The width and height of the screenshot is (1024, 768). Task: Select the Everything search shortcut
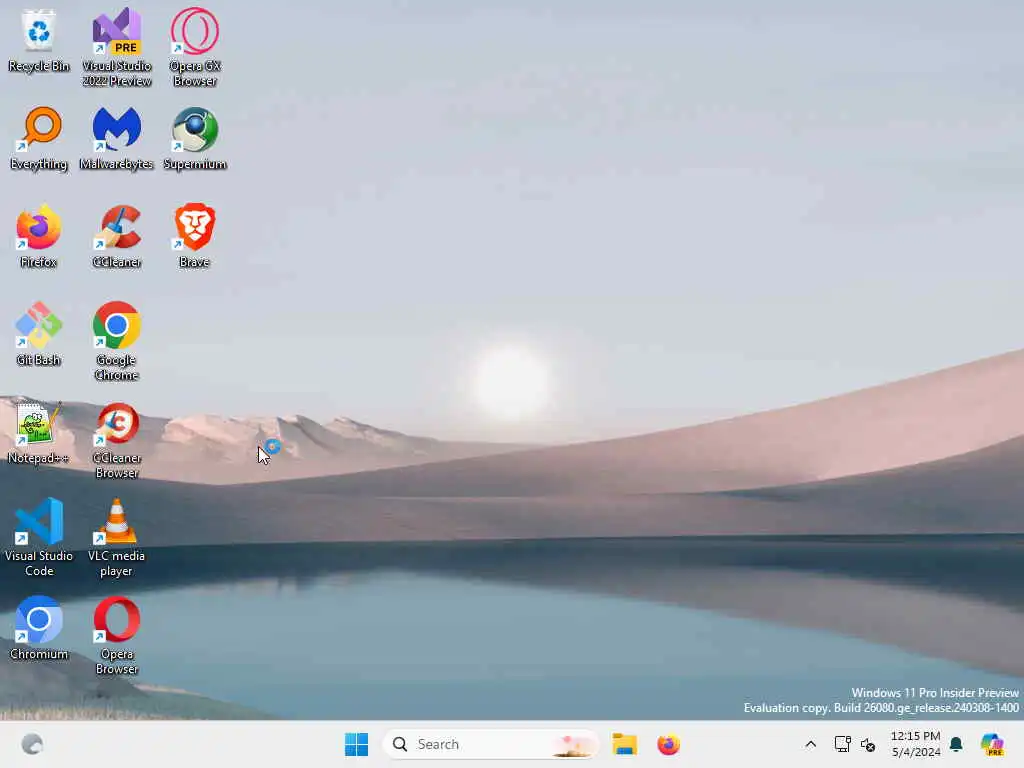39,138
